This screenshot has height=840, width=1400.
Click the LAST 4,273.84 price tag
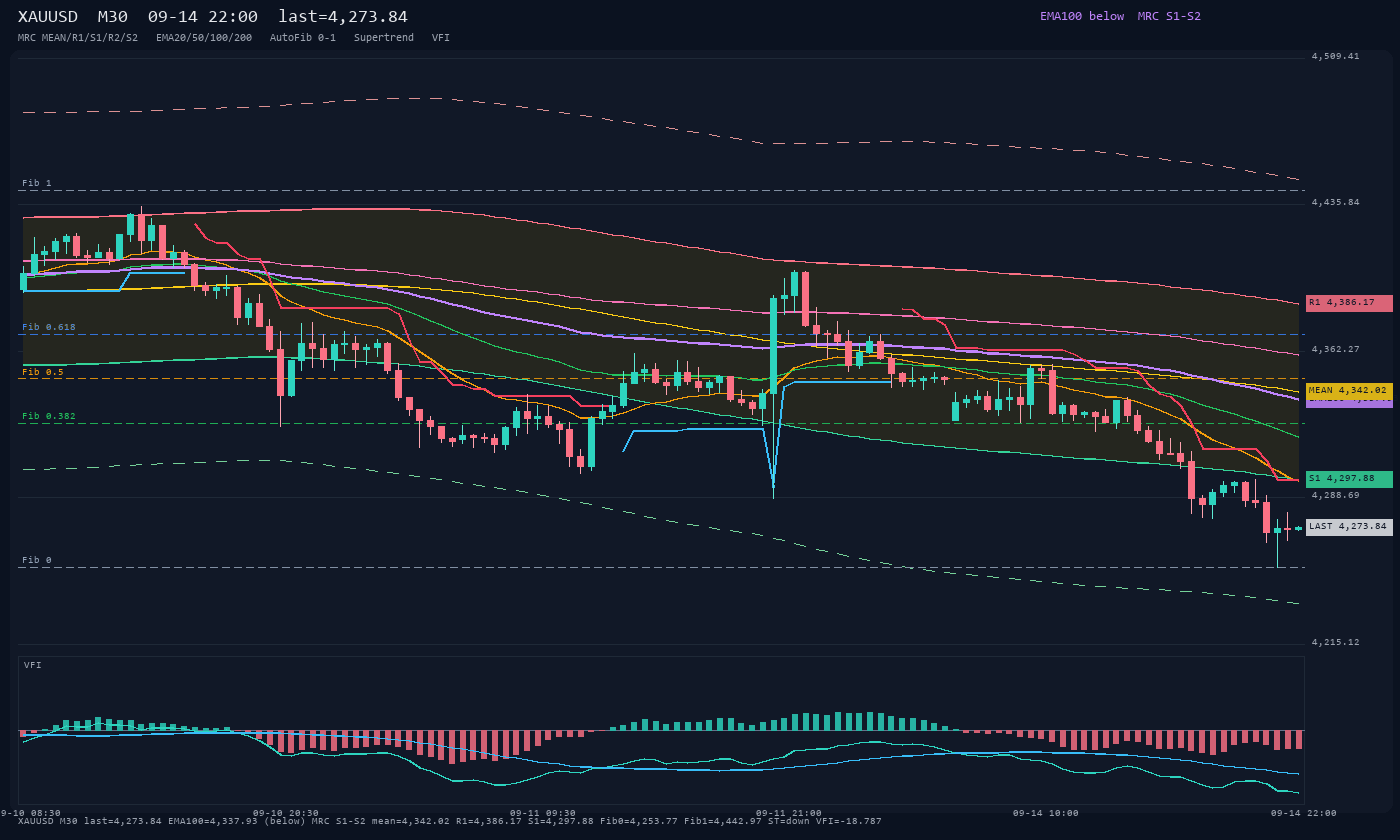tap(1349, 527)
